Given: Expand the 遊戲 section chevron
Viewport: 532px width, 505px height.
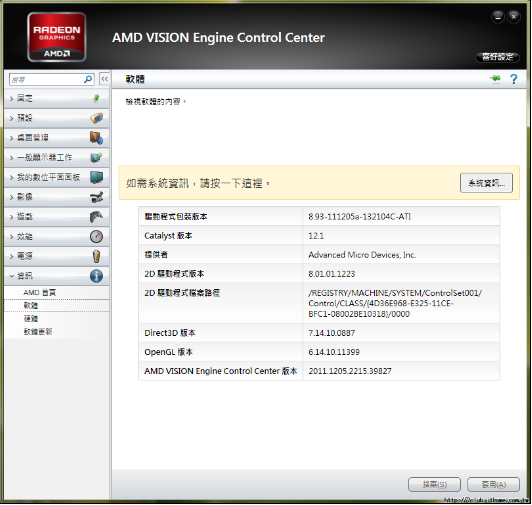Looking at the screenshot, I should coord(12,217).
